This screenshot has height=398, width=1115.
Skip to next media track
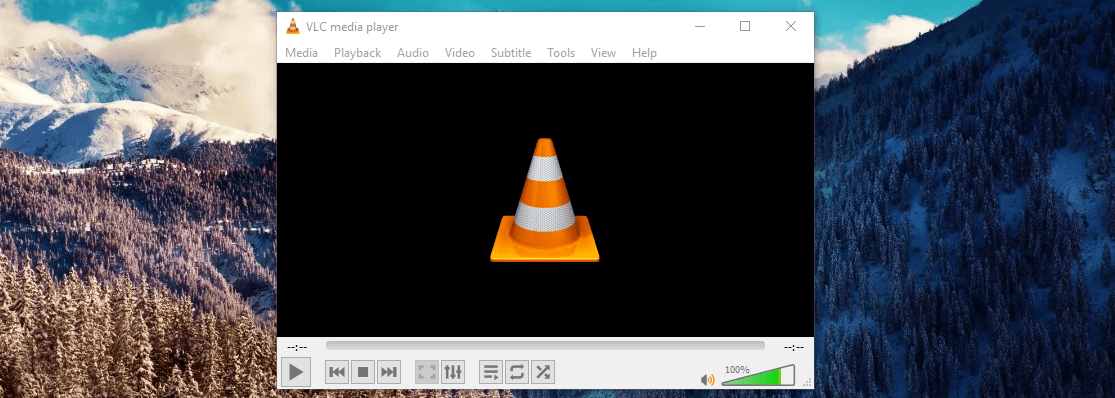pos(388,372)
